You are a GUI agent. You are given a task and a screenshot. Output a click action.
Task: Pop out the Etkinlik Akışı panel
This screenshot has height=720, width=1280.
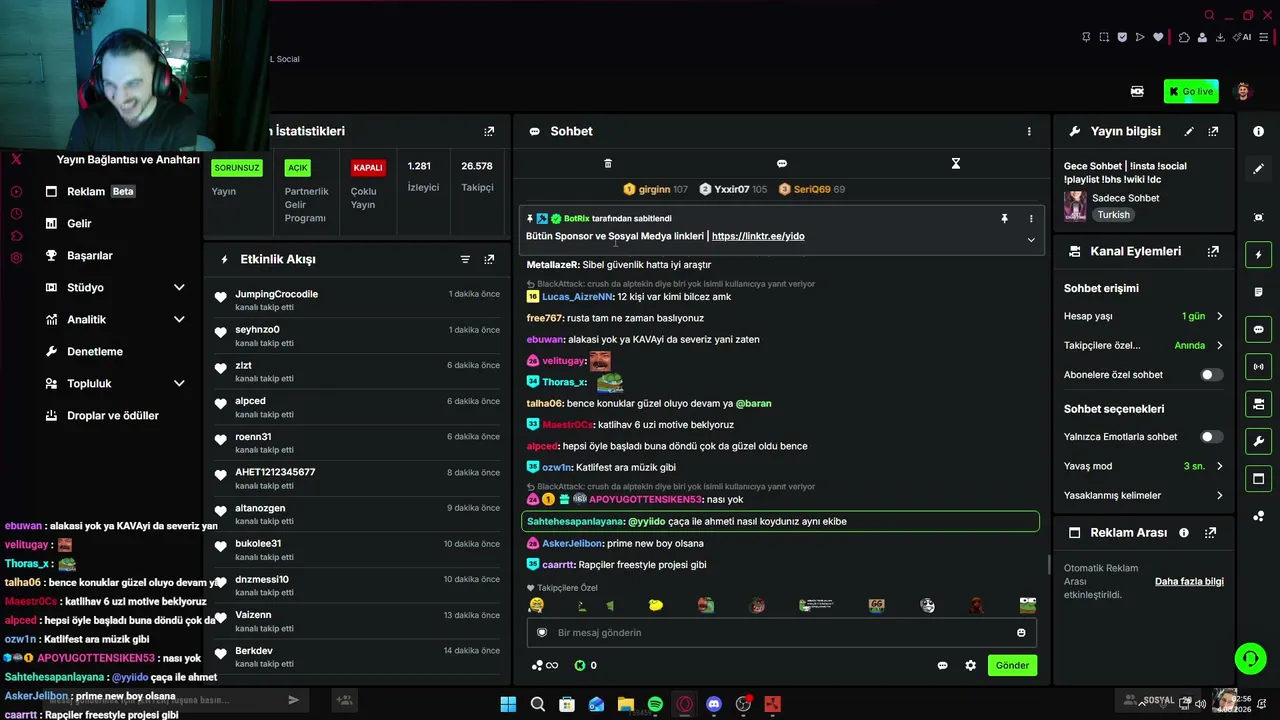click(x=489, y=259)
